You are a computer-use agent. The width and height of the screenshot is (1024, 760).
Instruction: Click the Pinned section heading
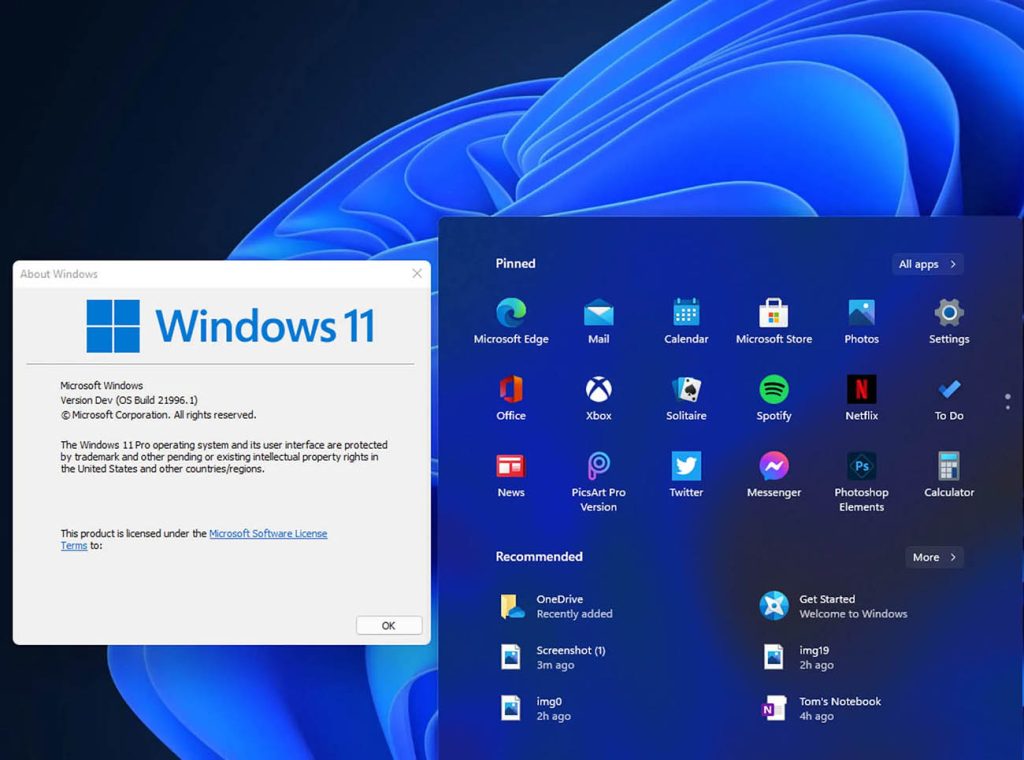point(515,264)
